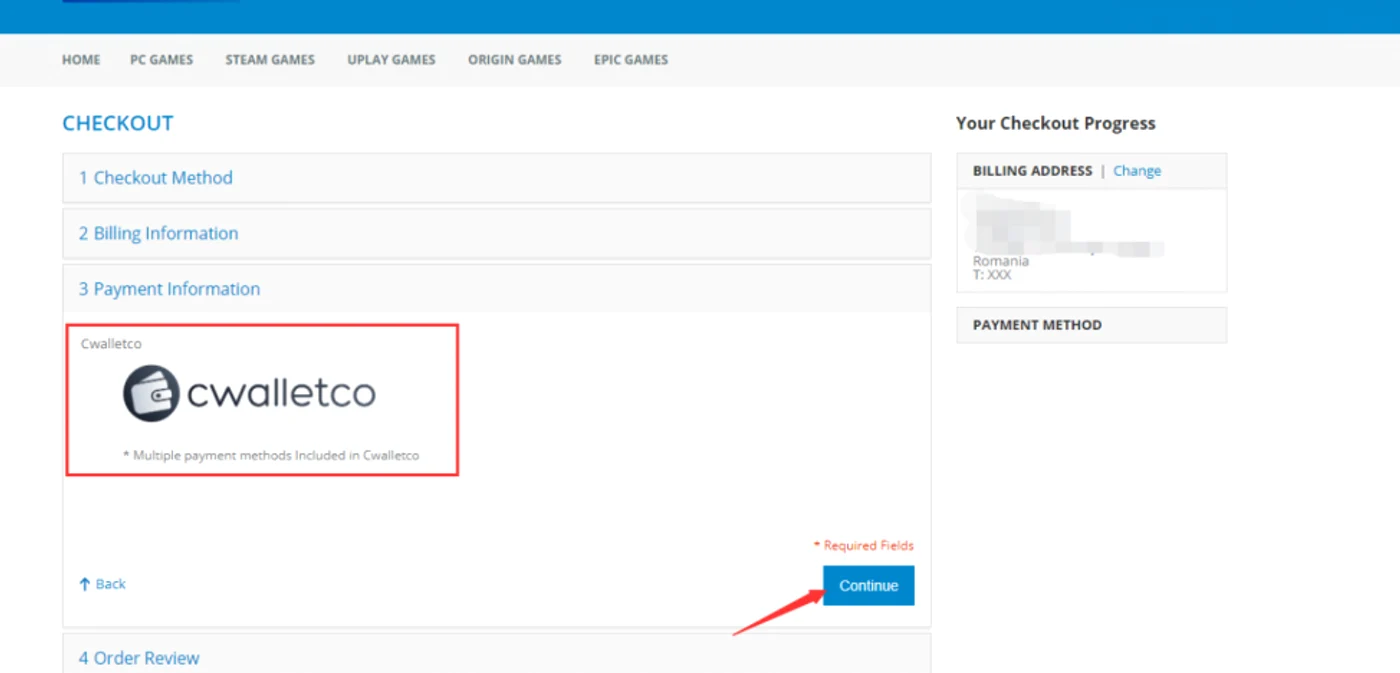This screenshot has width=1400, height=673.
Task: Click the multiple payment methods note
Action: 271,455
